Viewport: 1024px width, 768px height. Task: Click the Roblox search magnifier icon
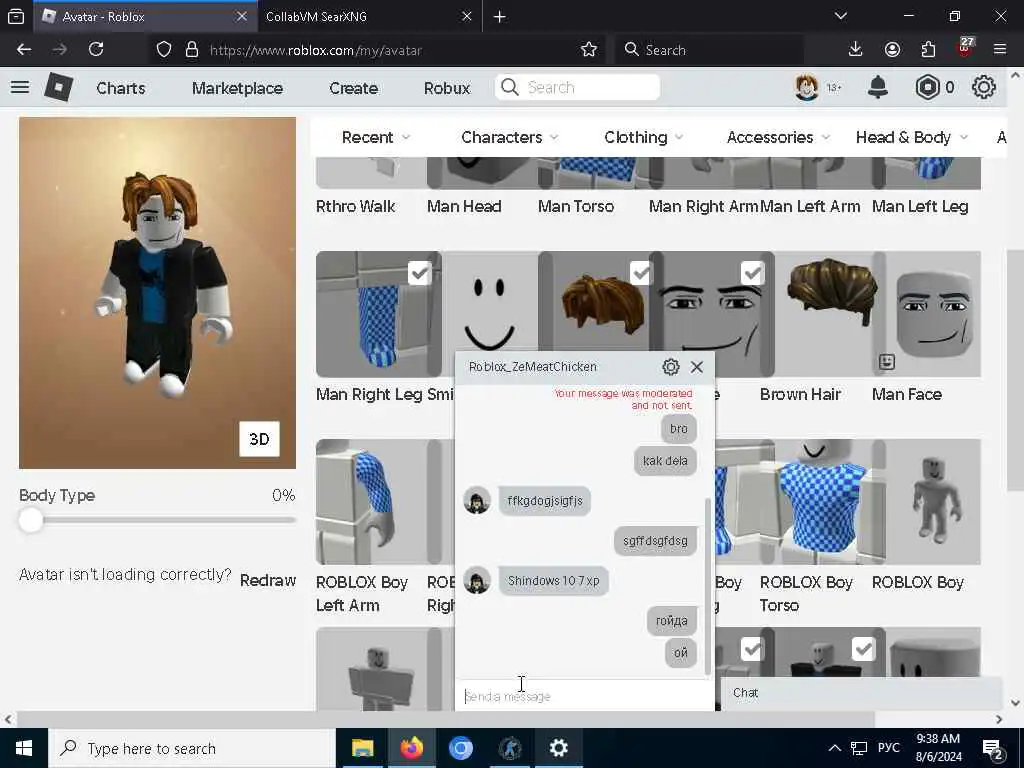pyautogui.click(x=509, y=87)
